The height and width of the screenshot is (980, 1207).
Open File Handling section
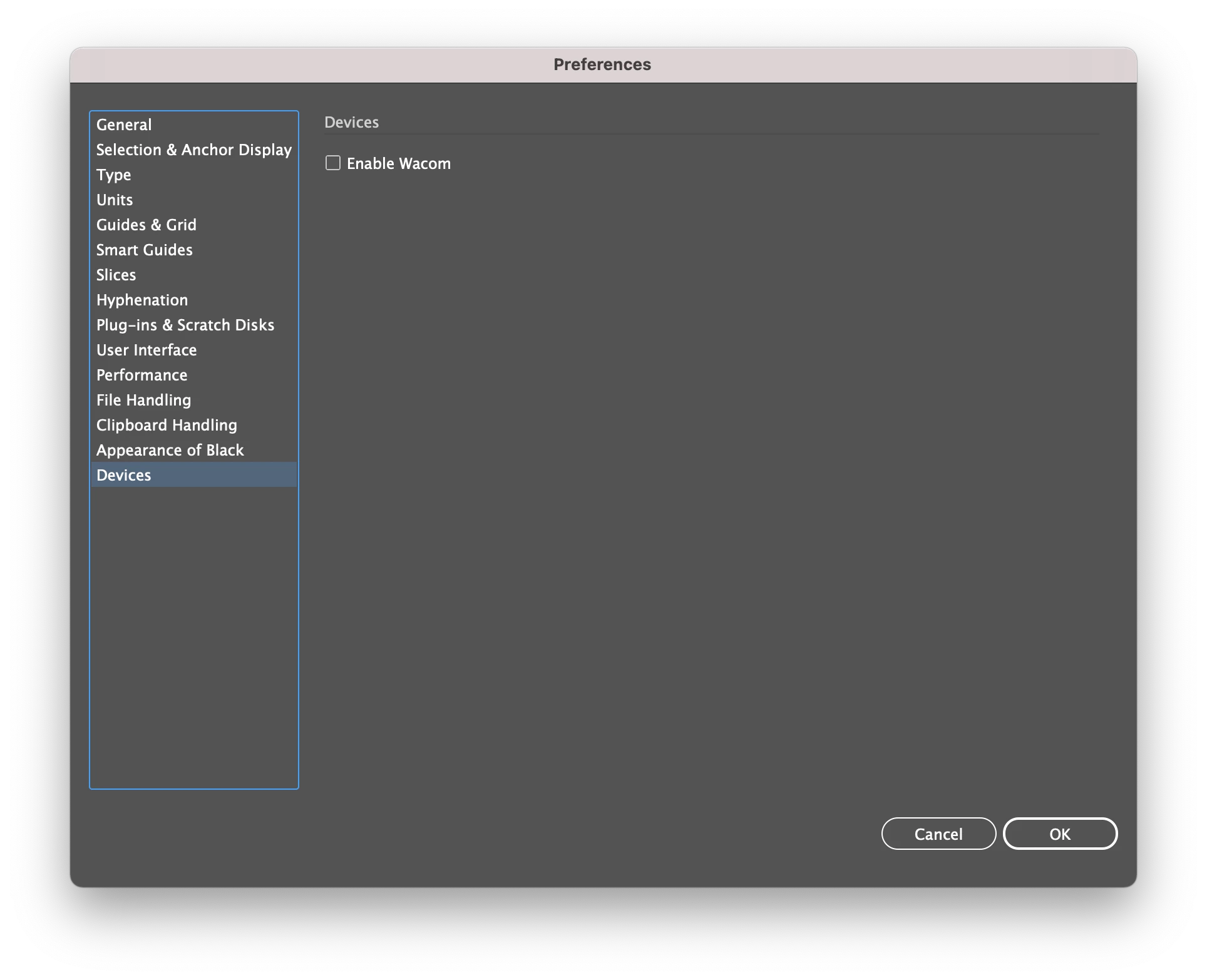(x=143, y=400)
